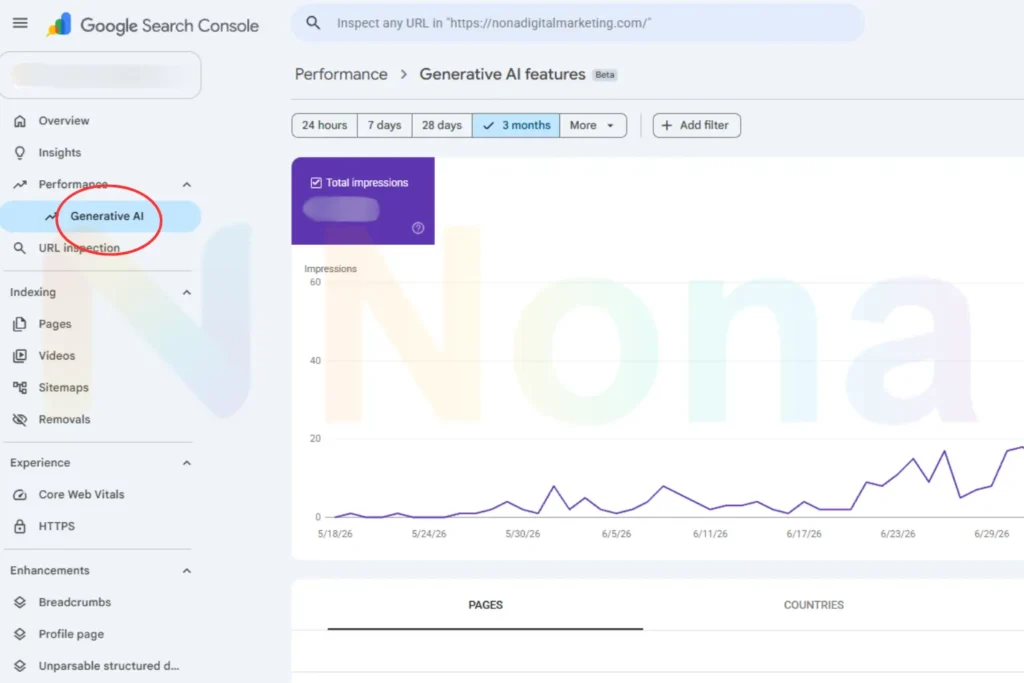Switch to the PAGES tab
This screenshot has width=1024, height=683.
point(485,605)
